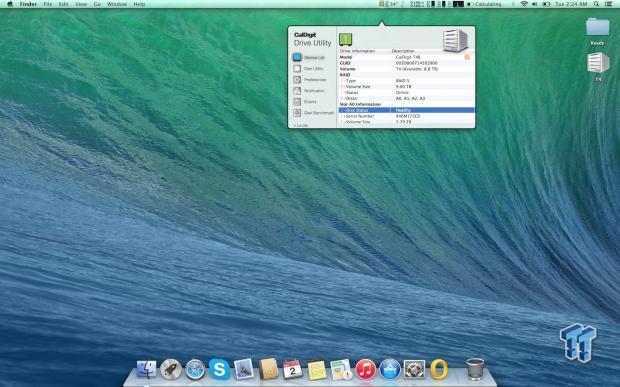Open the Disk Benchmark icon in sidebar
This screenshot has width=620, height=387.
pyautogui.click(x=297, y=113)
